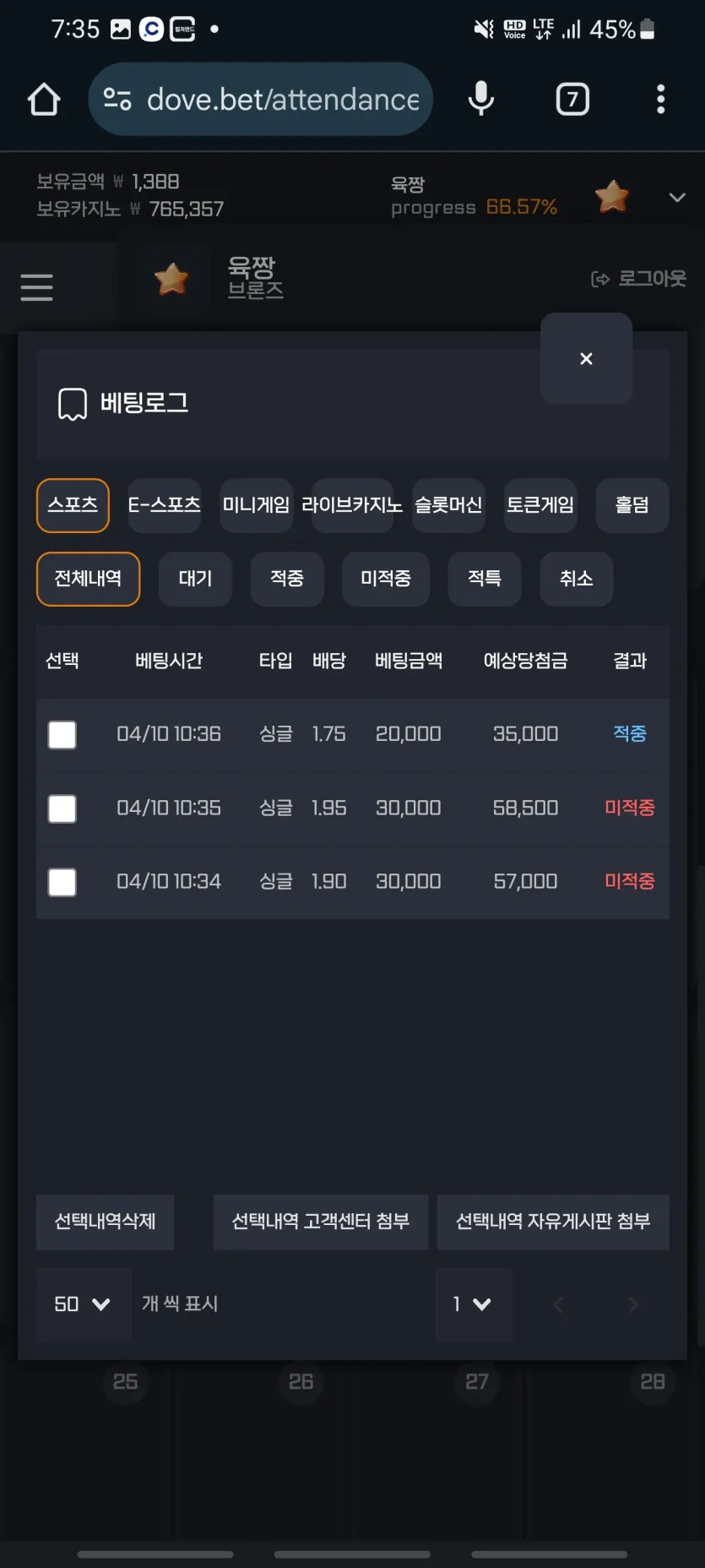Screen dimensions: 705x1568
Task: Check the box for 04/10 10:36 bet
Action: click(62, 735)
